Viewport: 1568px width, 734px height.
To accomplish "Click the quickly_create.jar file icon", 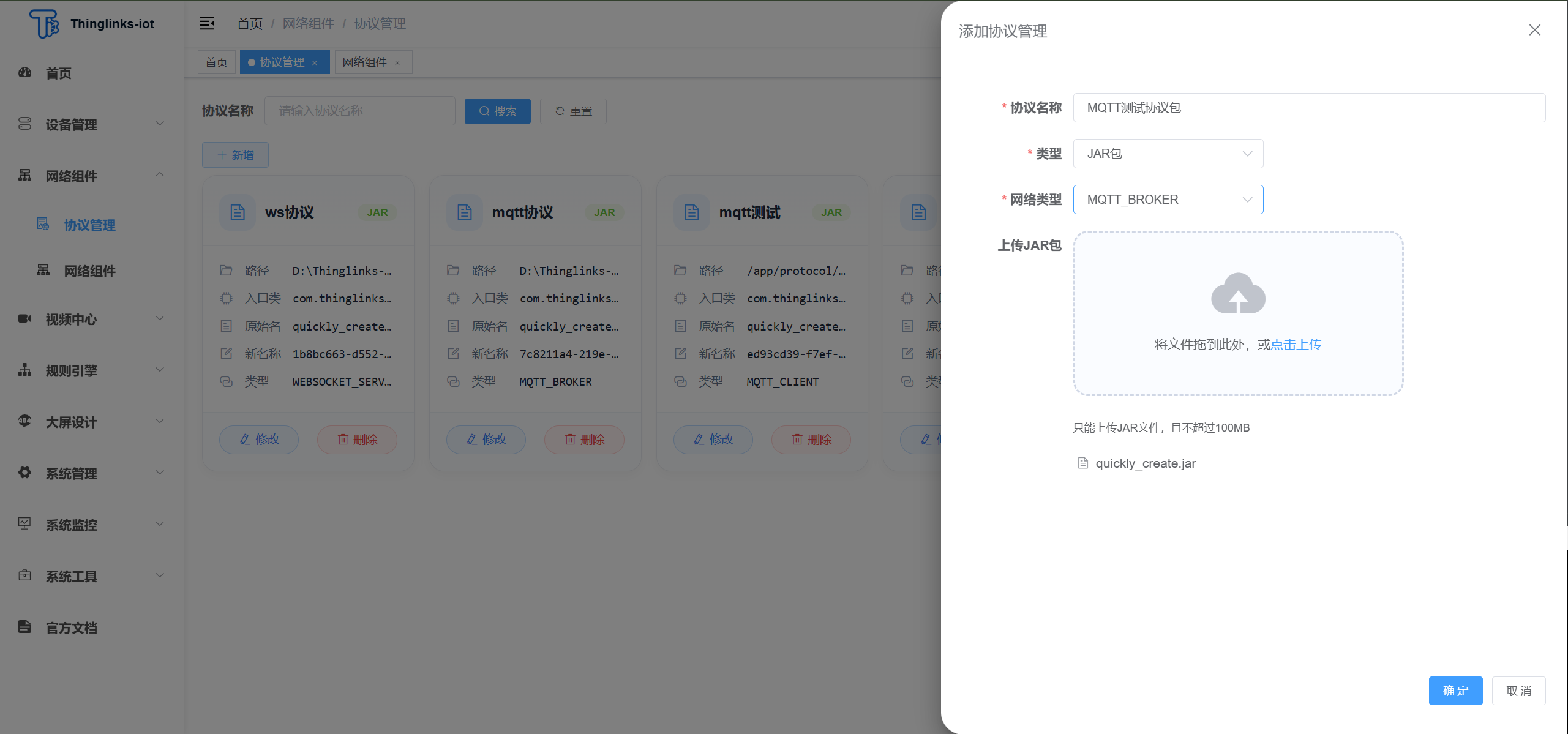I will (x=1082, y=463).
